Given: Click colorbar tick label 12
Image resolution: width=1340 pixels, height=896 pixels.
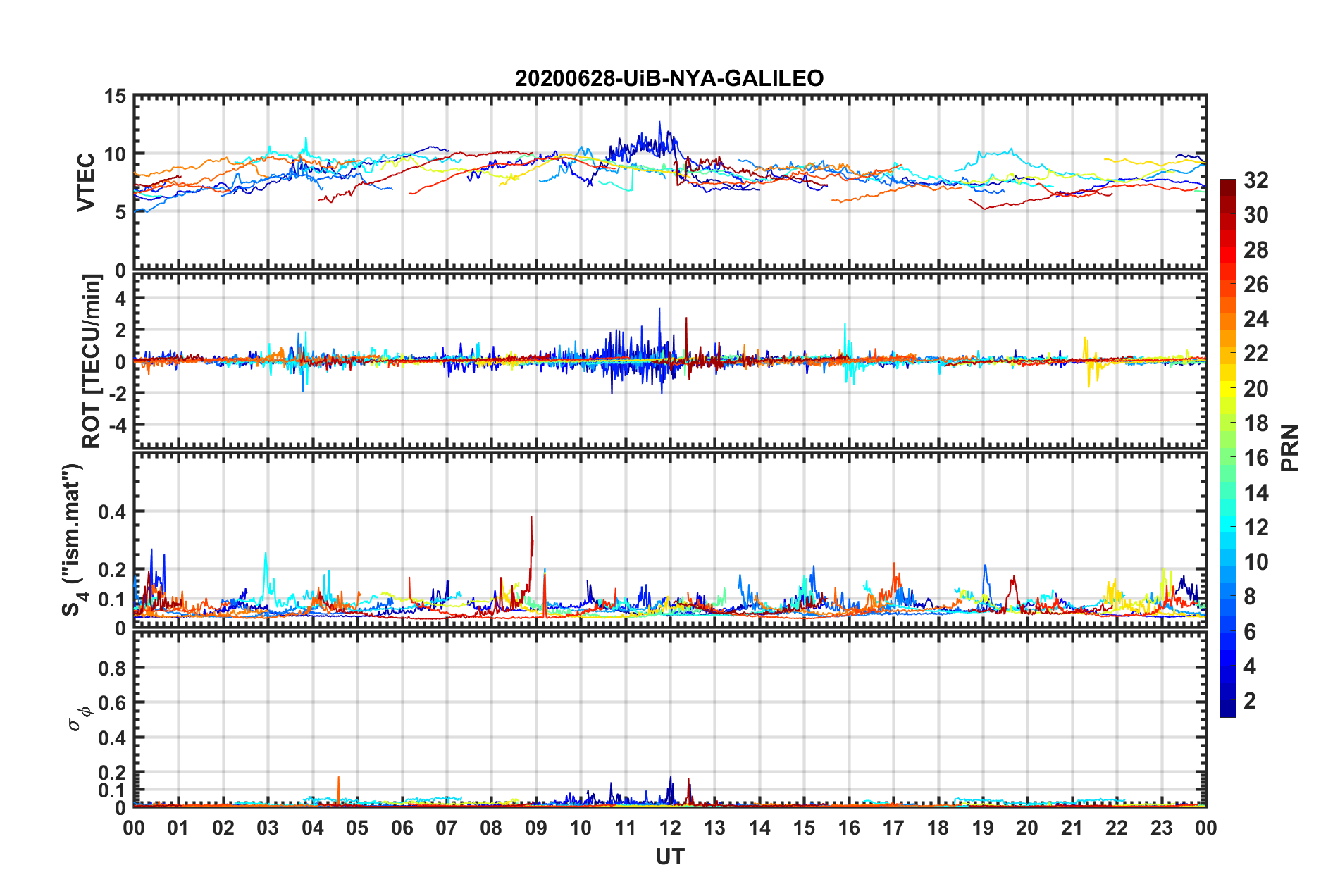Looking at the screenshot, I should 1256,528.
